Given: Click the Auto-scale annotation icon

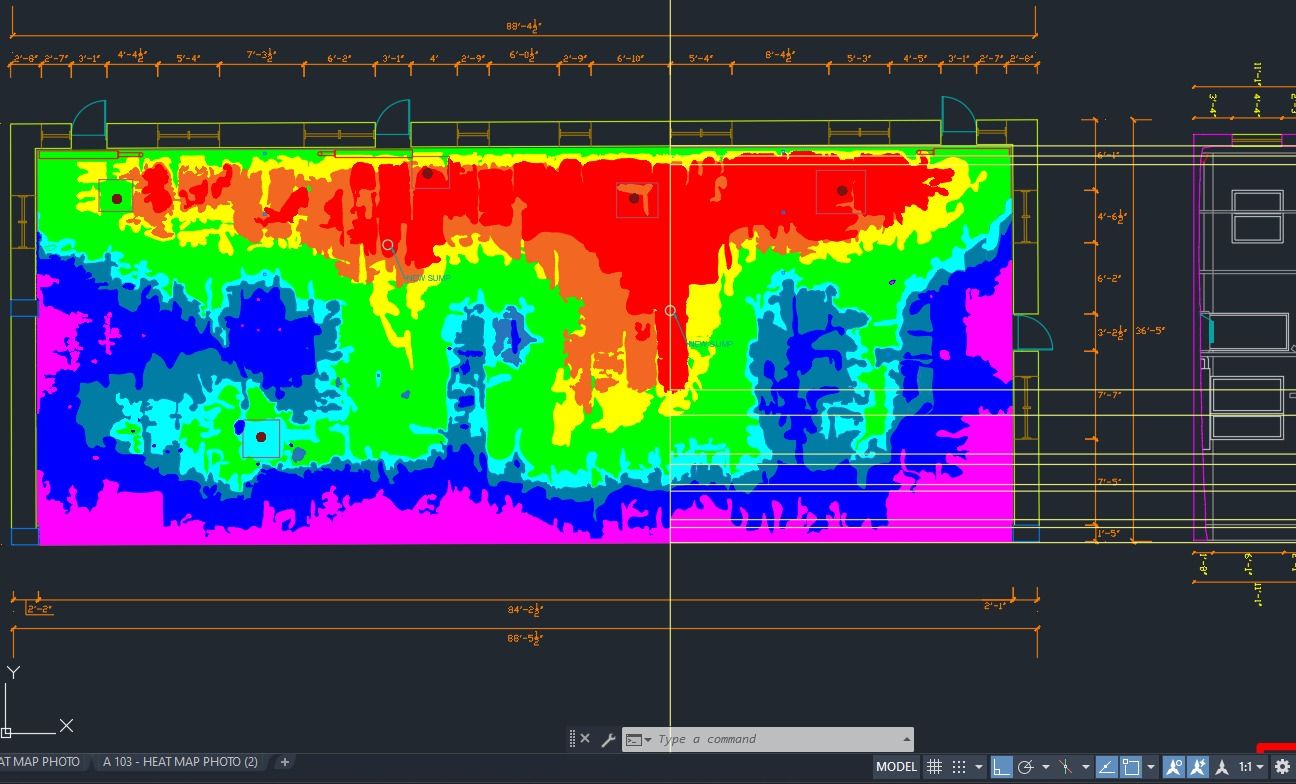Looking at the screenshot, I should click(1197, 767).
